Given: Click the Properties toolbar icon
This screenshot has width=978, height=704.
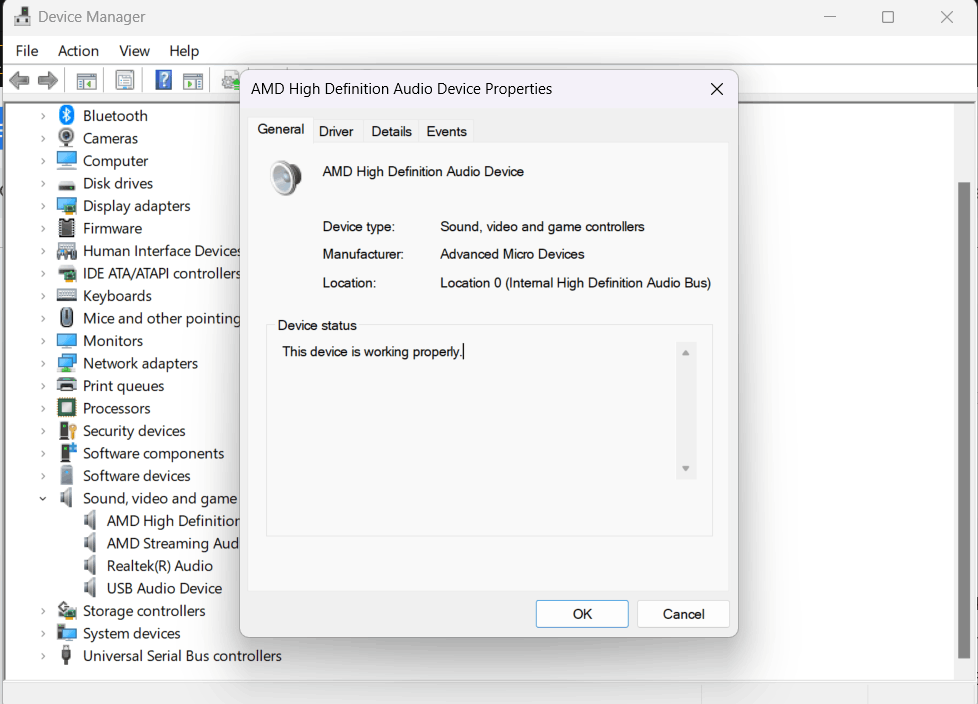Looking at the screenshot, I should tap(125, 80).
